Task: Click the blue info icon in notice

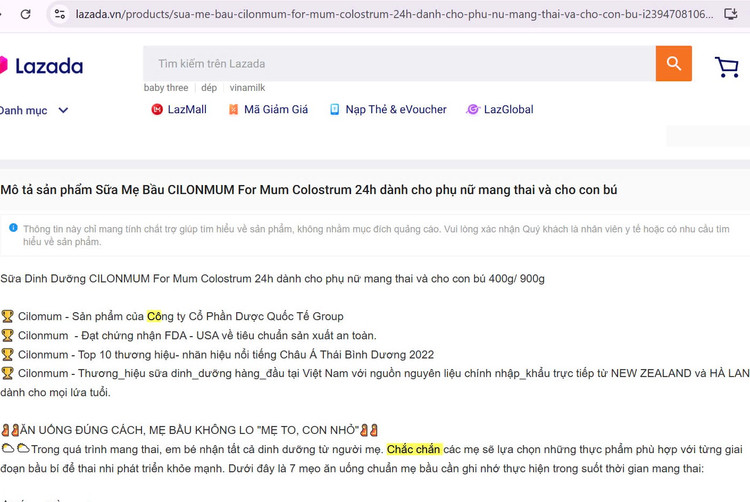Action: pyautogui.click(x=13, y=228)
